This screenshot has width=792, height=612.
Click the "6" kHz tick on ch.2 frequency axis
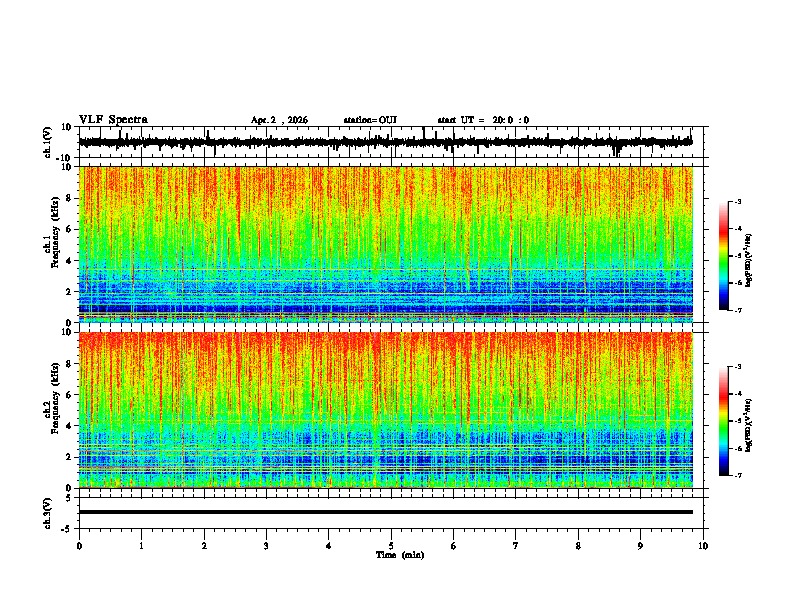(69, 395)
